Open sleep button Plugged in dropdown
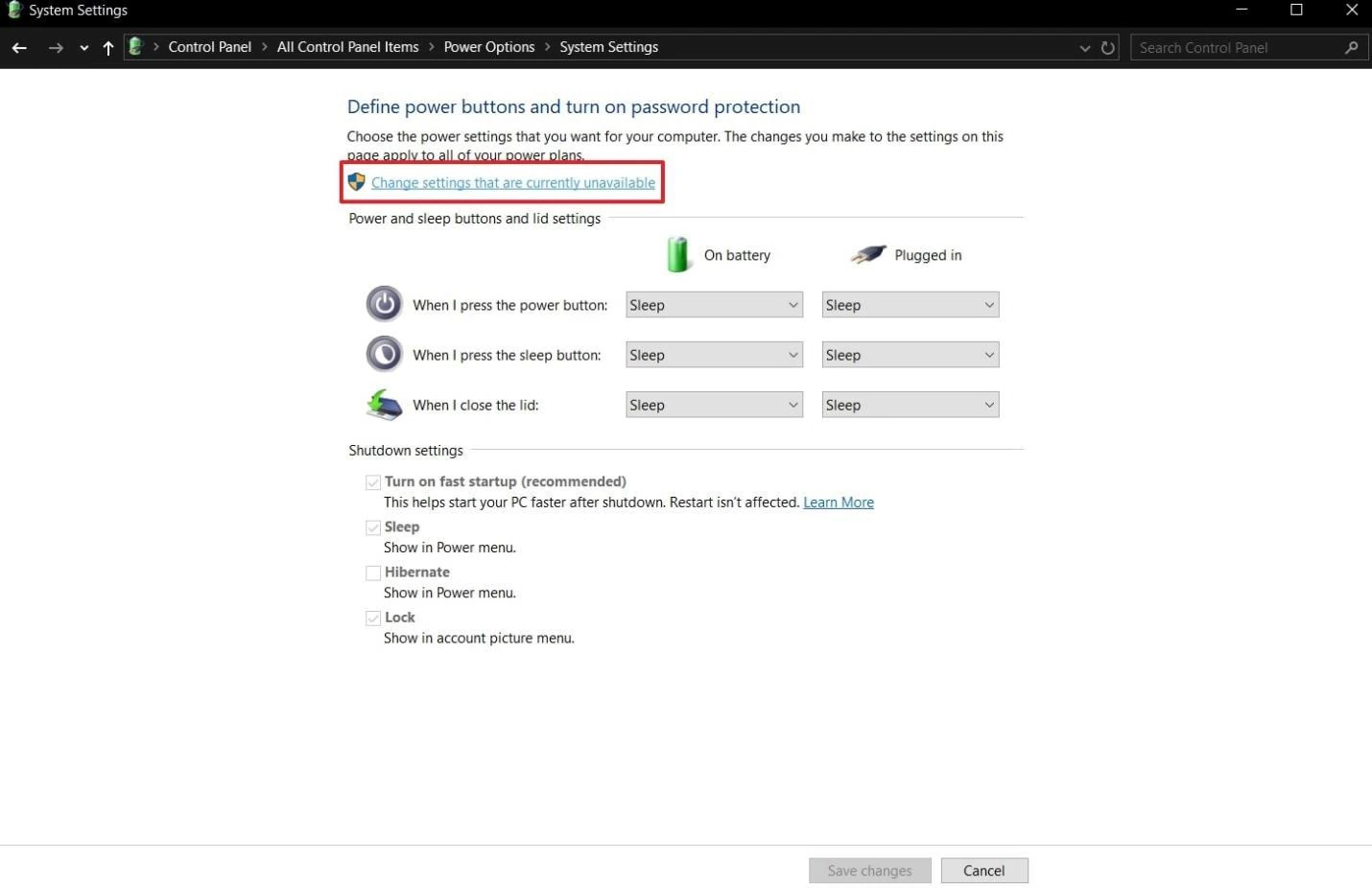 coord(910,355)
